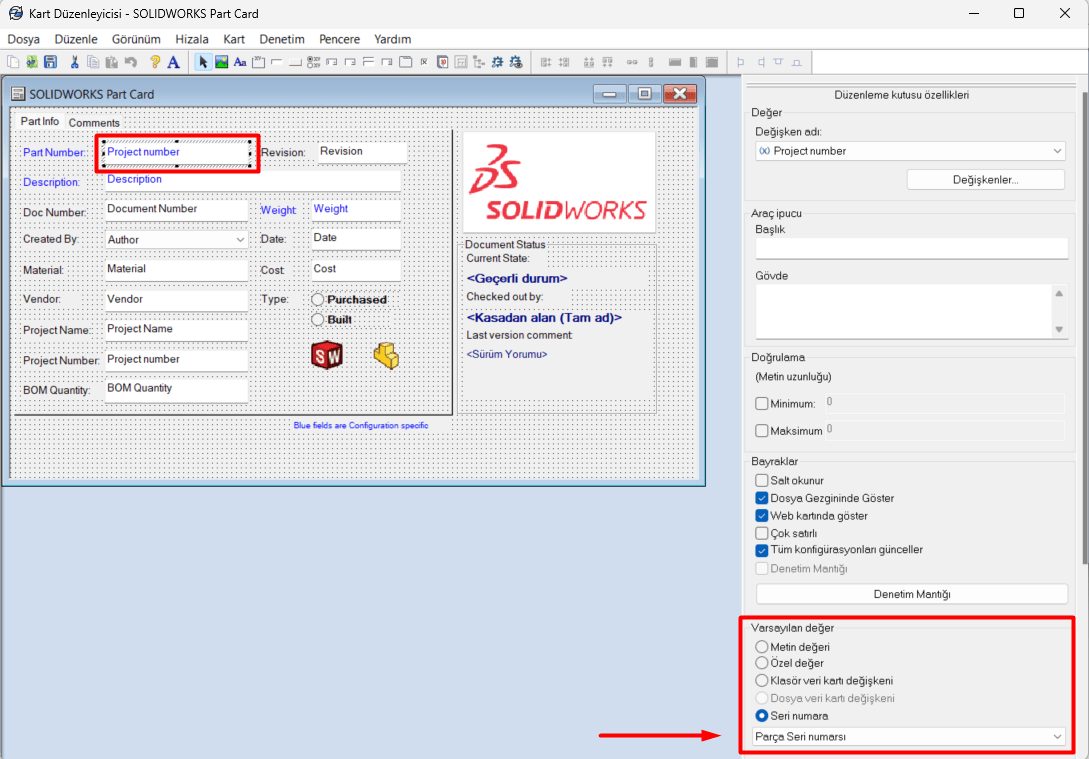Select the Metin değeri radio button
The image size is (1089, 759).
(762, 647)
